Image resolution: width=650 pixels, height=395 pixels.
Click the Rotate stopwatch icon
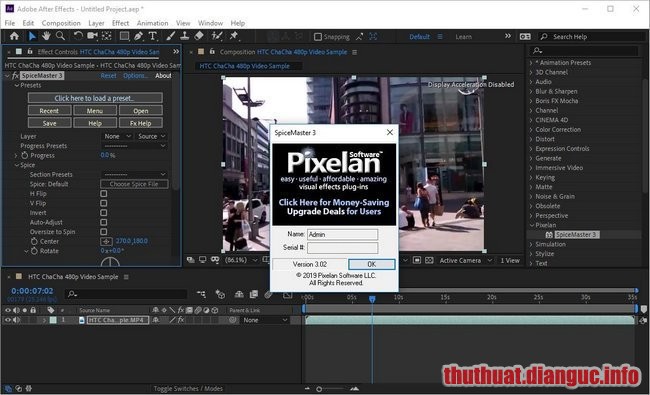34,251
